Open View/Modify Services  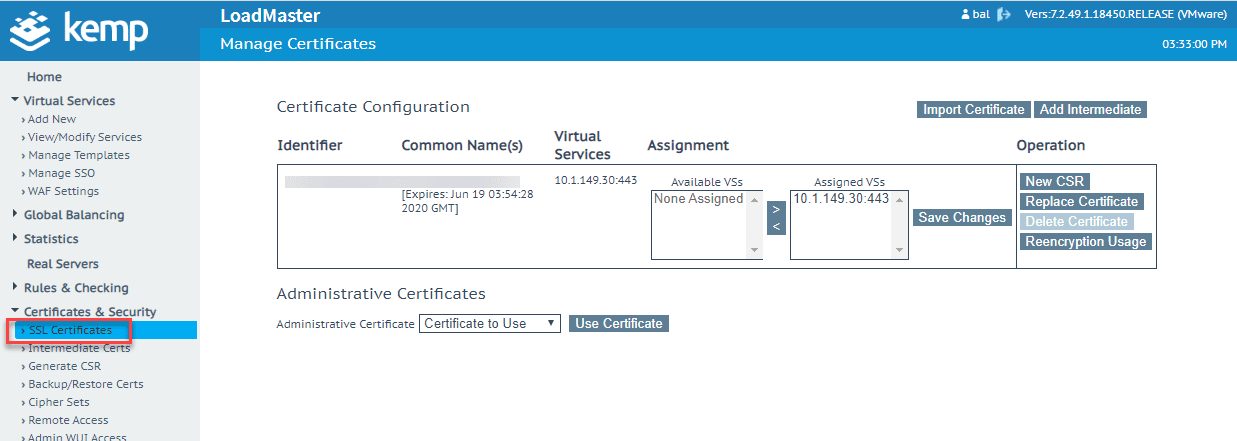point(84,137)
